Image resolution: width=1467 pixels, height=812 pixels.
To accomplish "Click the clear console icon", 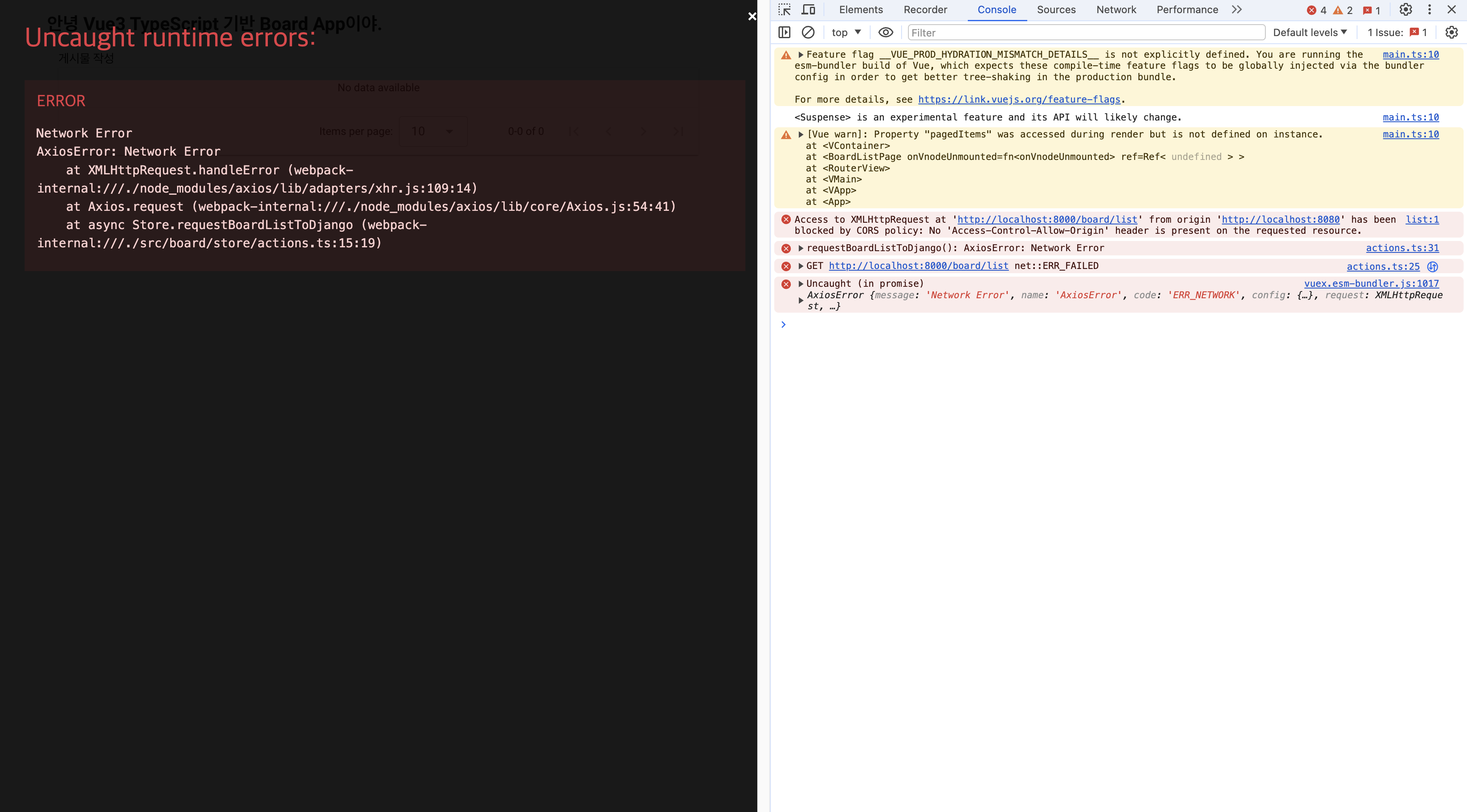I will 808,32.
